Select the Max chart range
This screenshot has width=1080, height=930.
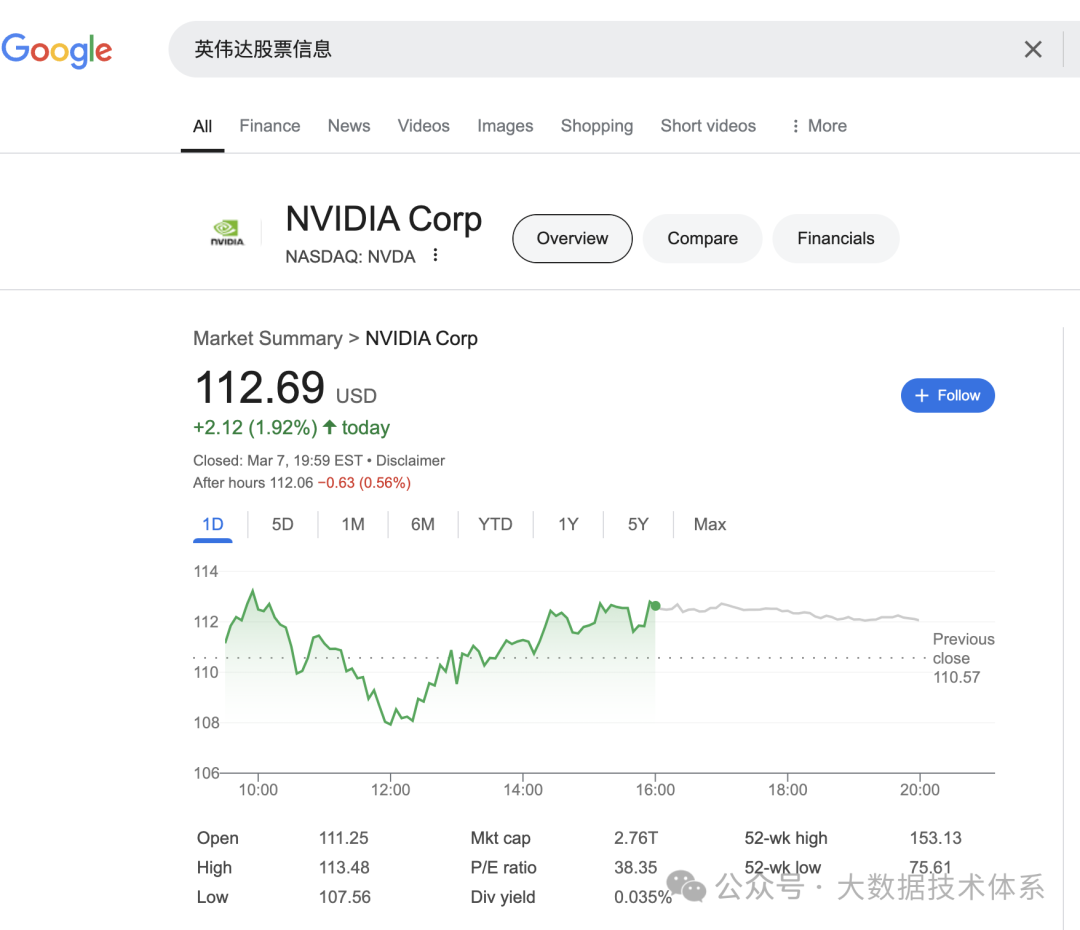coord(709,524)
